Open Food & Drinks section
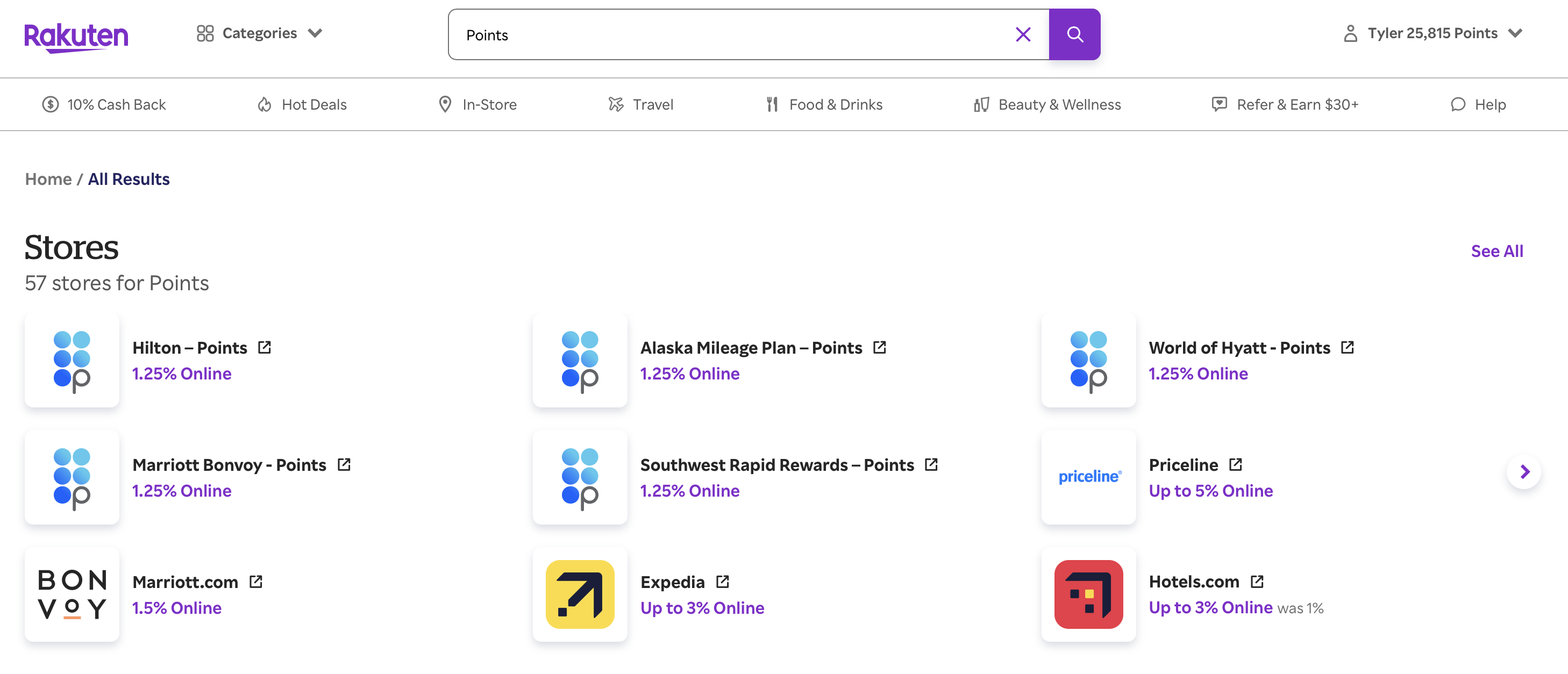The height and width of the screenshot is (674, 1568). click(824, 105)
